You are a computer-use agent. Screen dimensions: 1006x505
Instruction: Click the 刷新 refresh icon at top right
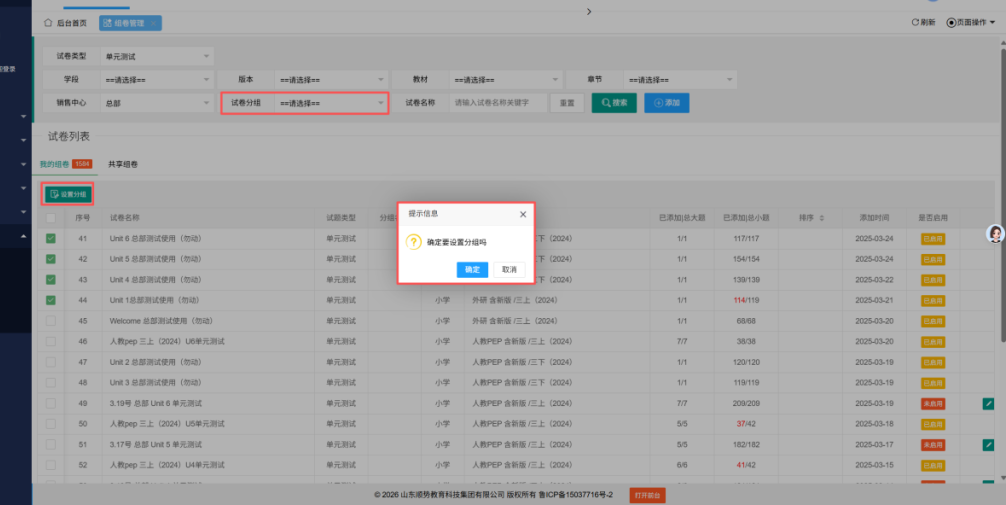pyautogui.click(x=922, y=22)
